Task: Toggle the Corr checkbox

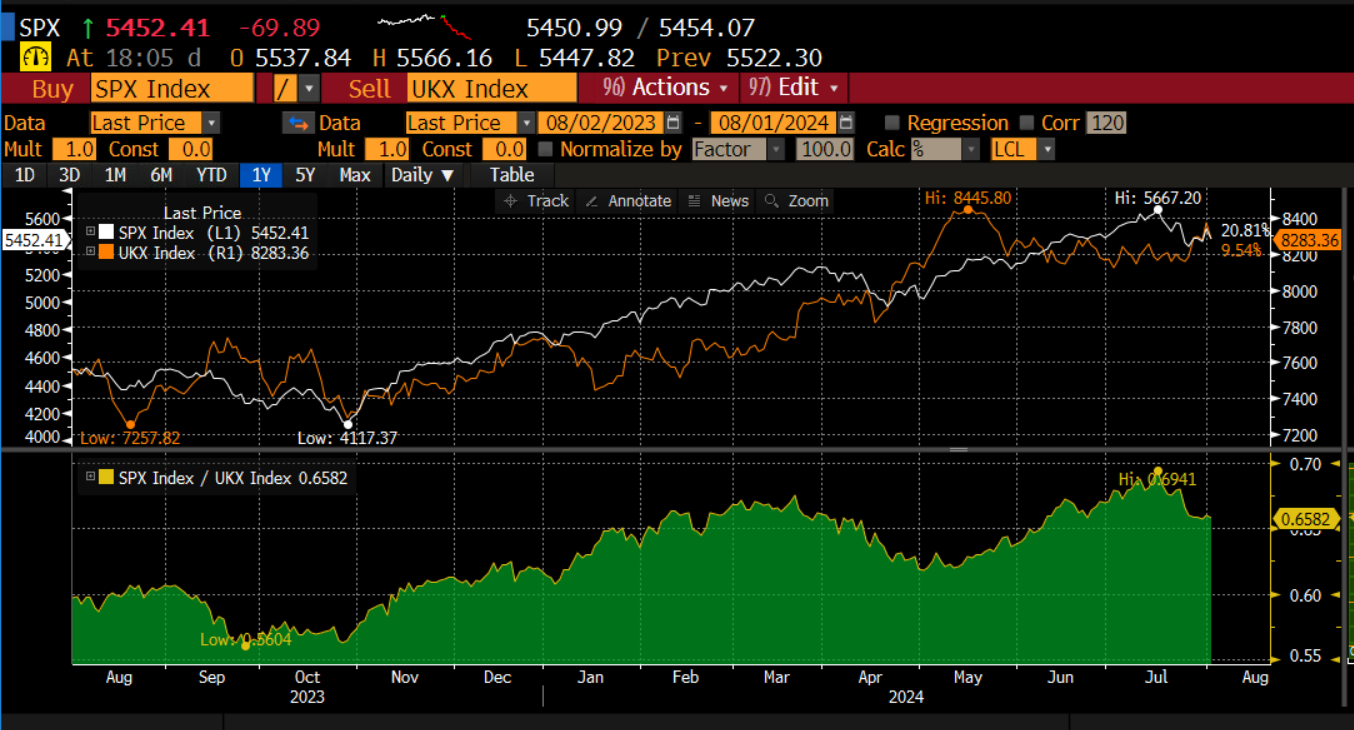Action: (x=1025, y=123)
